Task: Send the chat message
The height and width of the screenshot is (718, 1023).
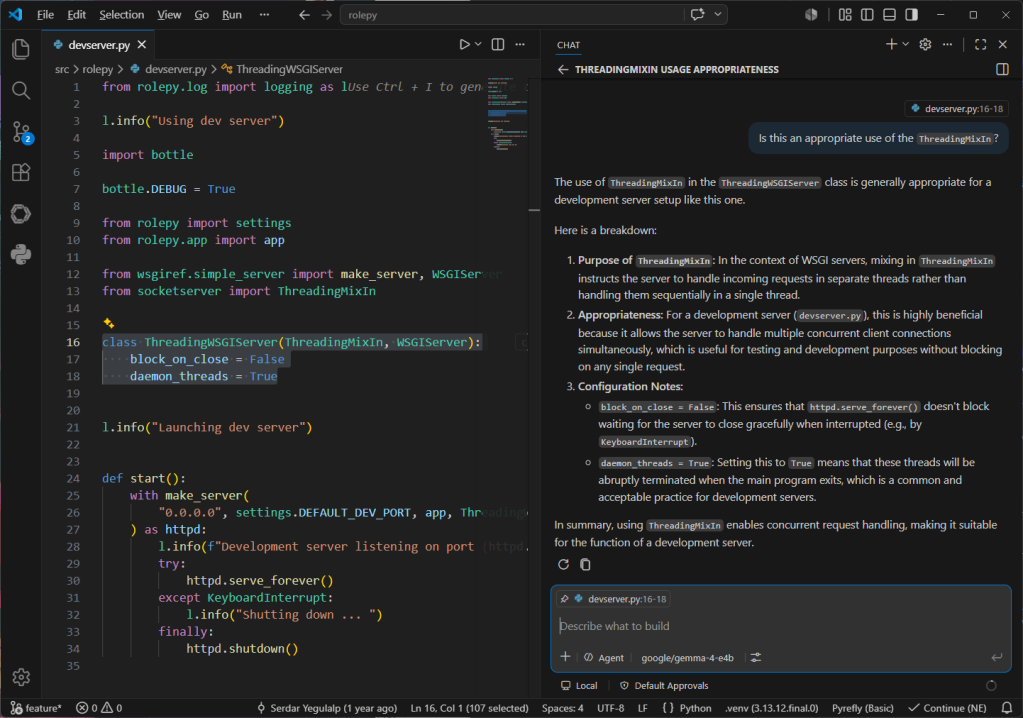Action: [x=996, y=657]
